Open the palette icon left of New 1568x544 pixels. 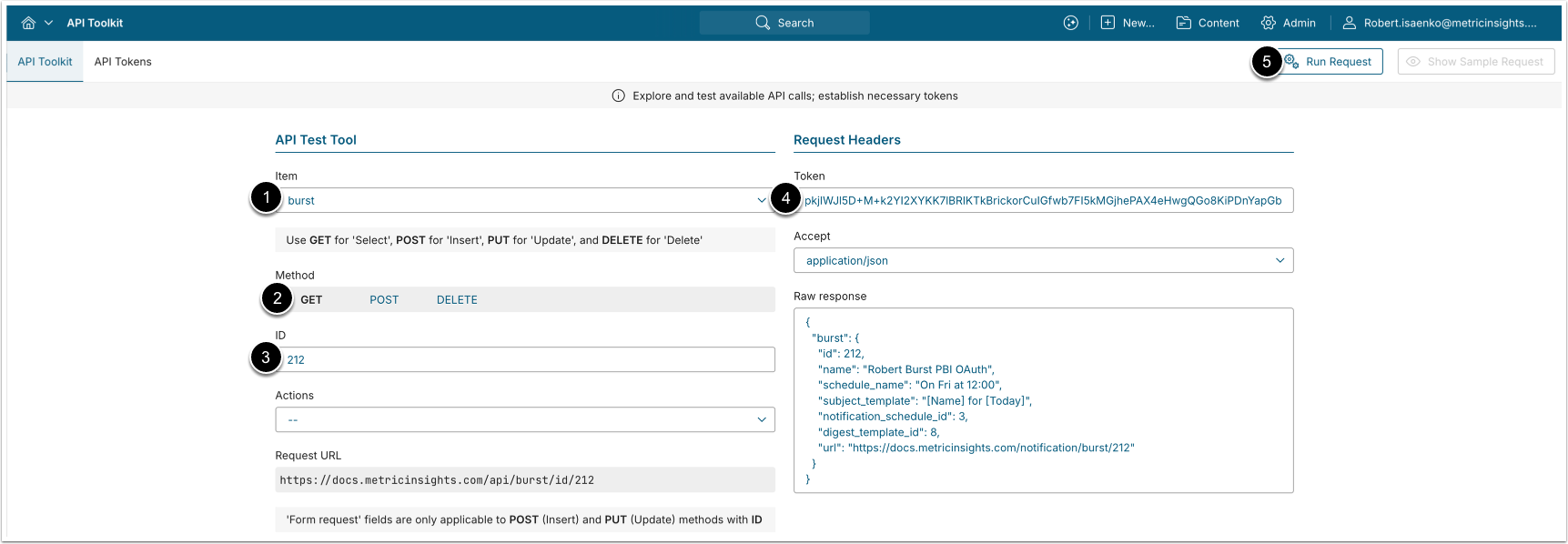point(1071,23)
